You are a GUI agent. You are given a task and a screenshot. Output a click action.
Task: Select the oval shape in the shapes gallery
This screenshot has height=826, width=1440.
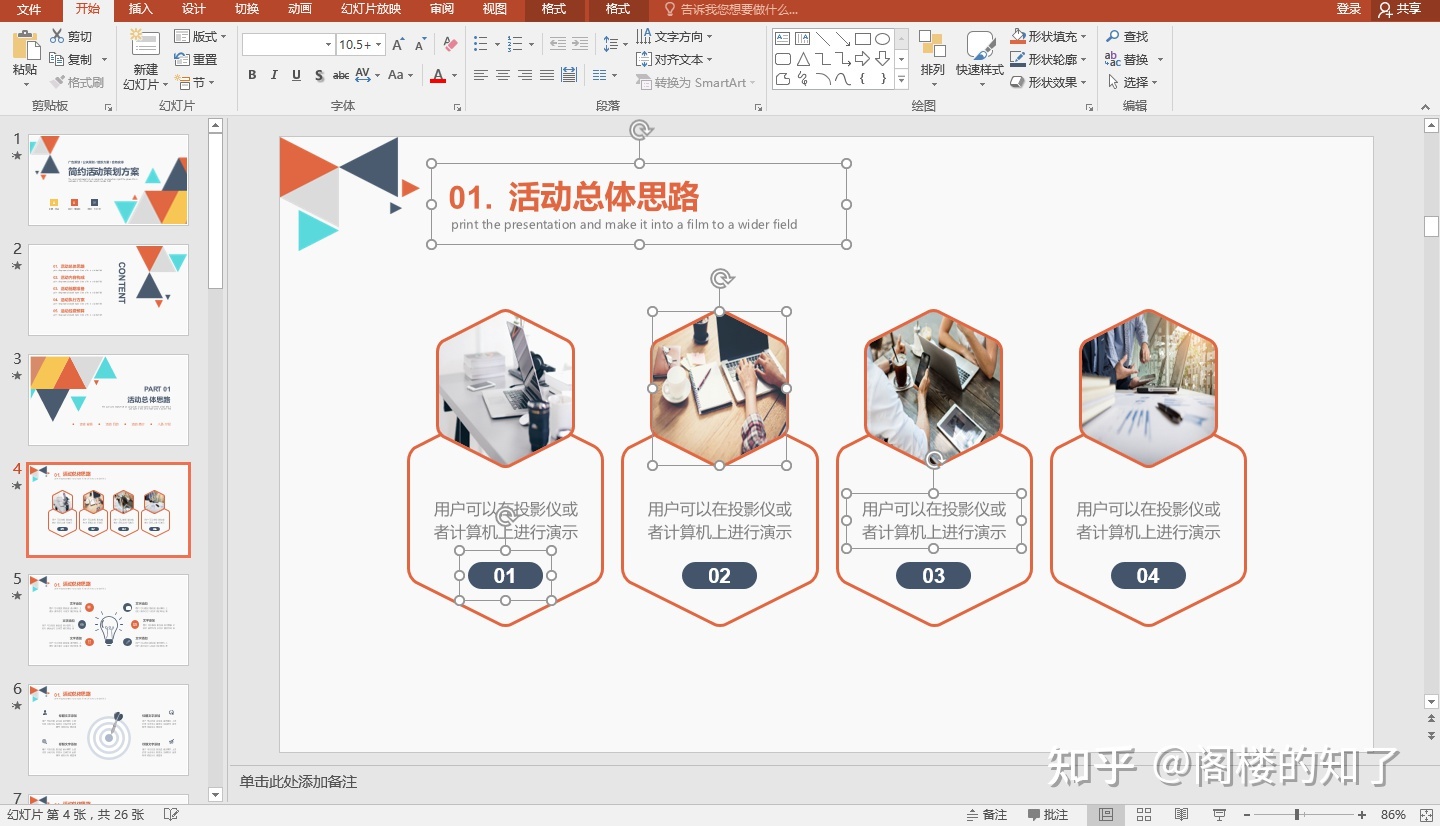(x=882, y=39)
